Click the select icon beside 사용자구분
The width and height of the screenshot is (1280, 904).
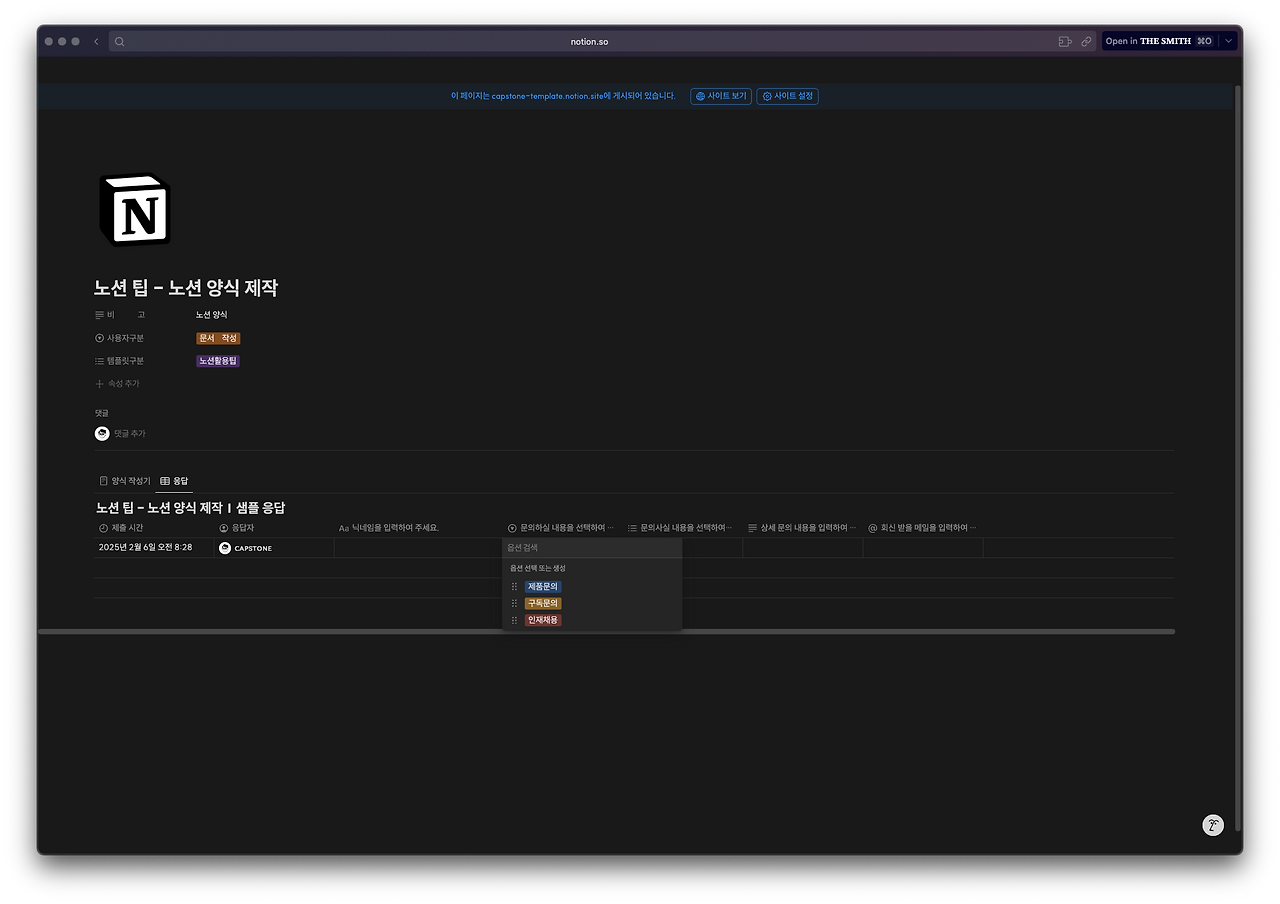(99, 338)
